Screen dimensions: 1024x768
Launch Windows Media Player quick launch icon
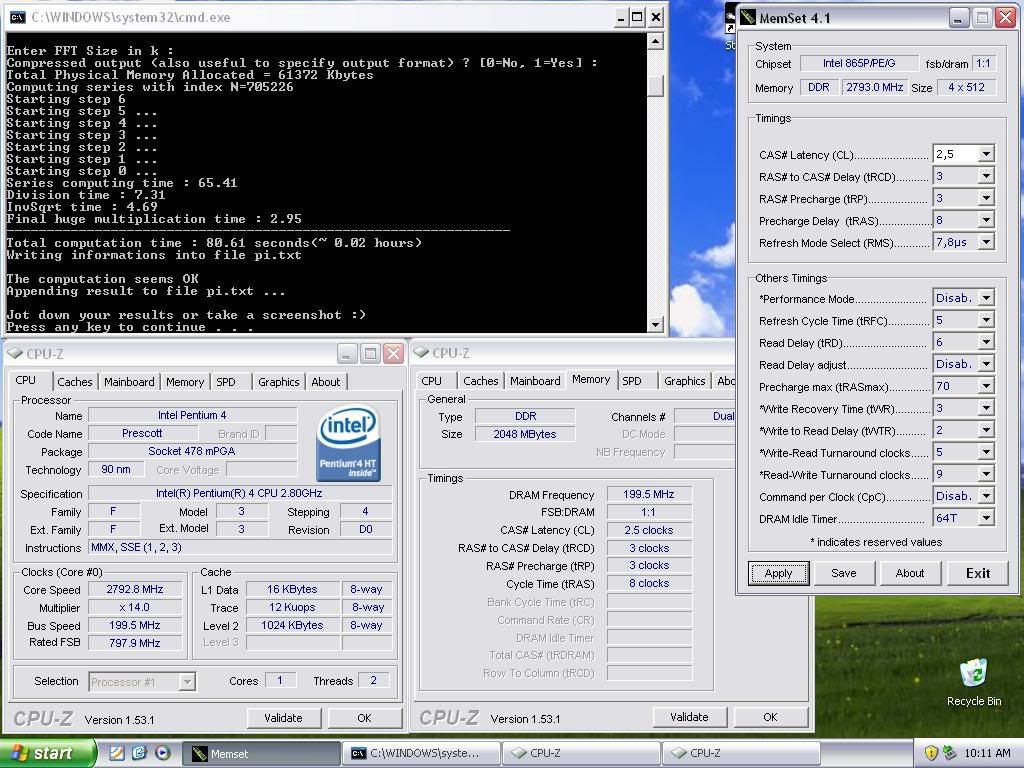tap(163, 753)
